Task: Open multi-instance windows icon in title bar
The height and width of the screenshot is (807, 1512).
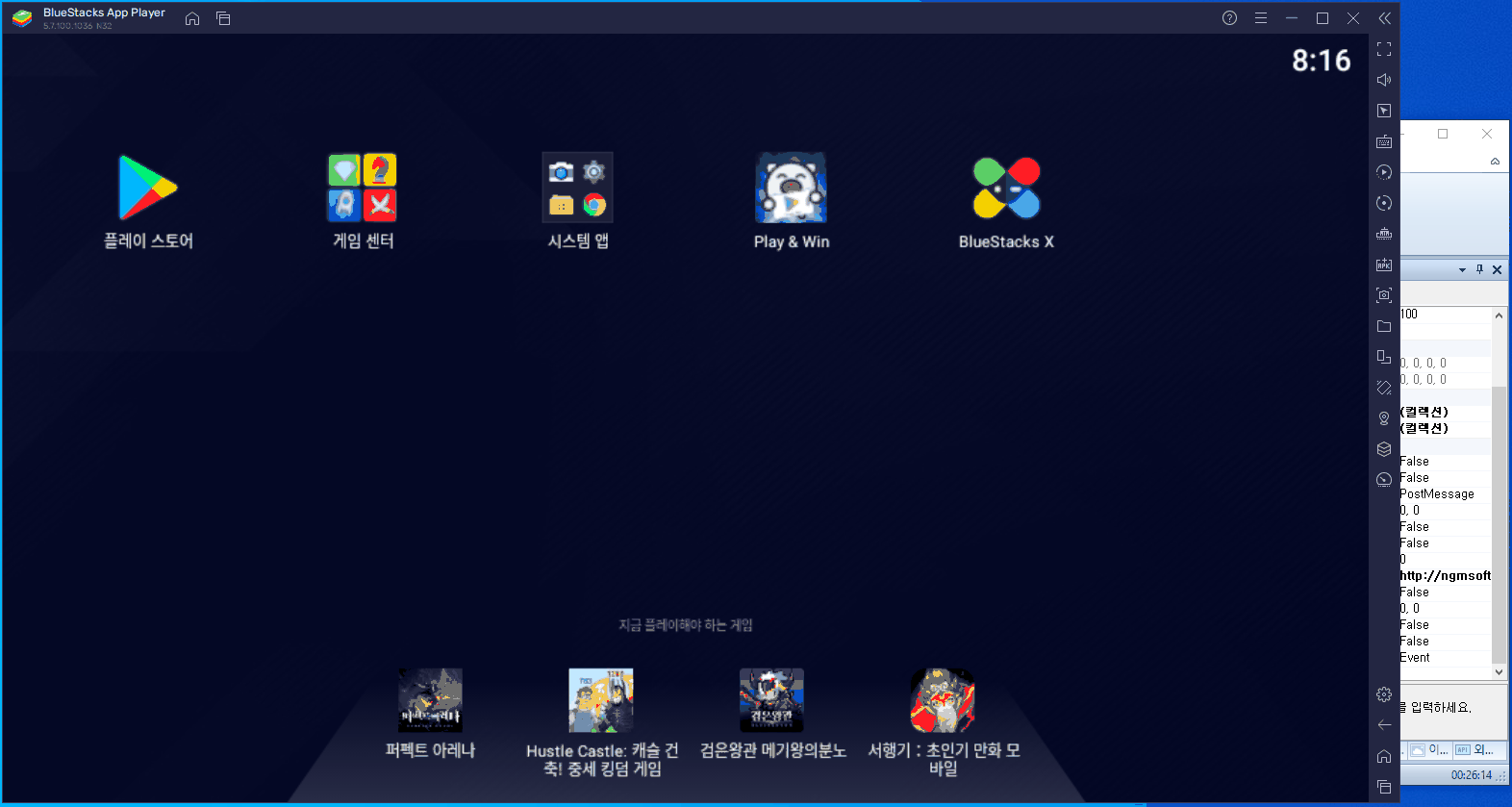Action: (x=223, y=18)
